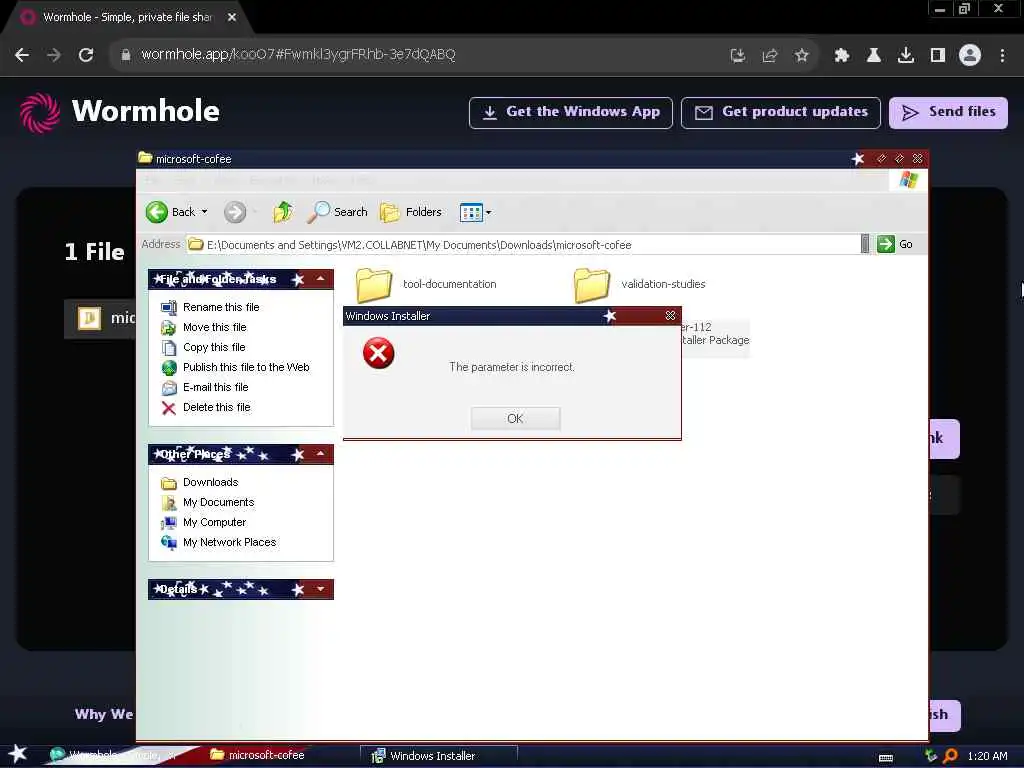Open browser Downloads icon

click(906, 56)
